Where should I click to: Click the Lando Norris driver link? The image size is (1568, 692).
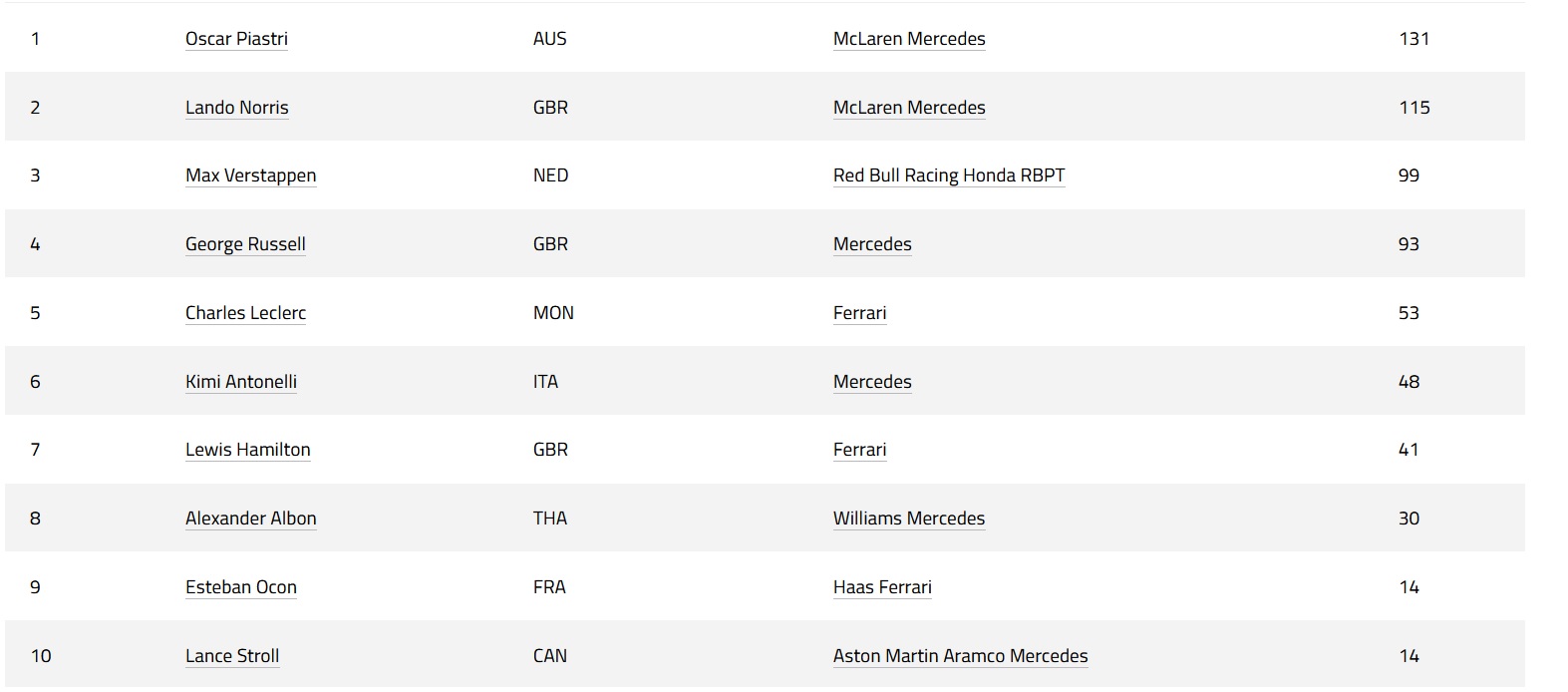[x=236, y=108]
